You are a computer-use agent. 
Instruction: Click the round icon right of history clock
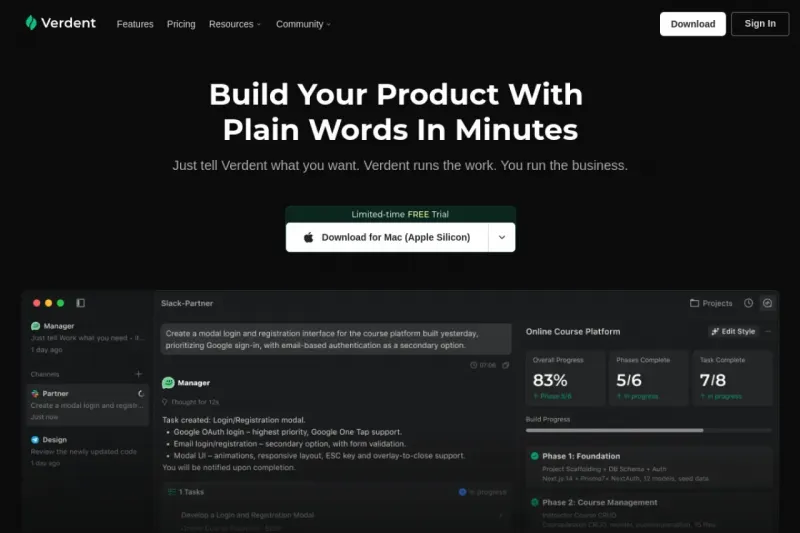point(767,303)
